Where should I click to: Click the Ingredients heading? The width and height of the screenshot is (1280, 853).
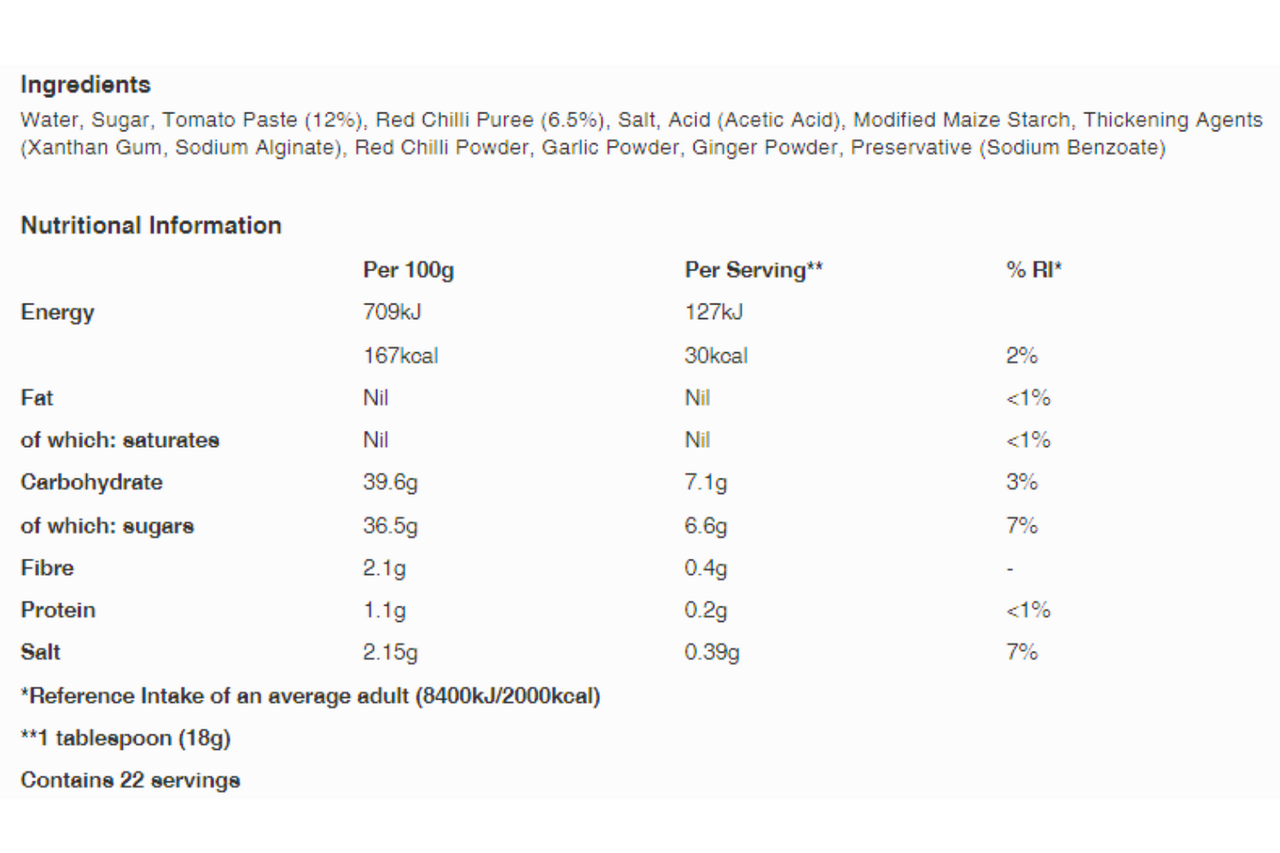pos(86,84)
